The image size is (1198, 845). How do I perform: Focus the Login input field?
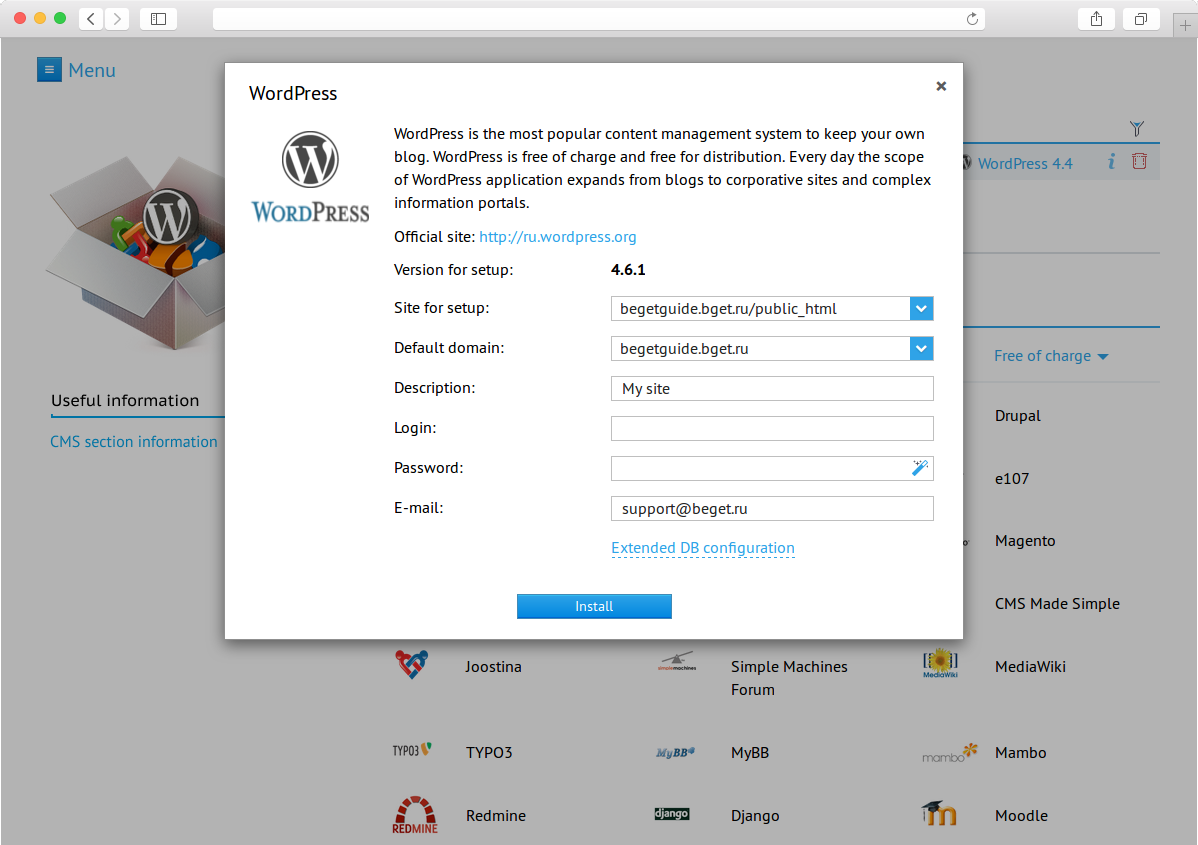click(772, 428)
